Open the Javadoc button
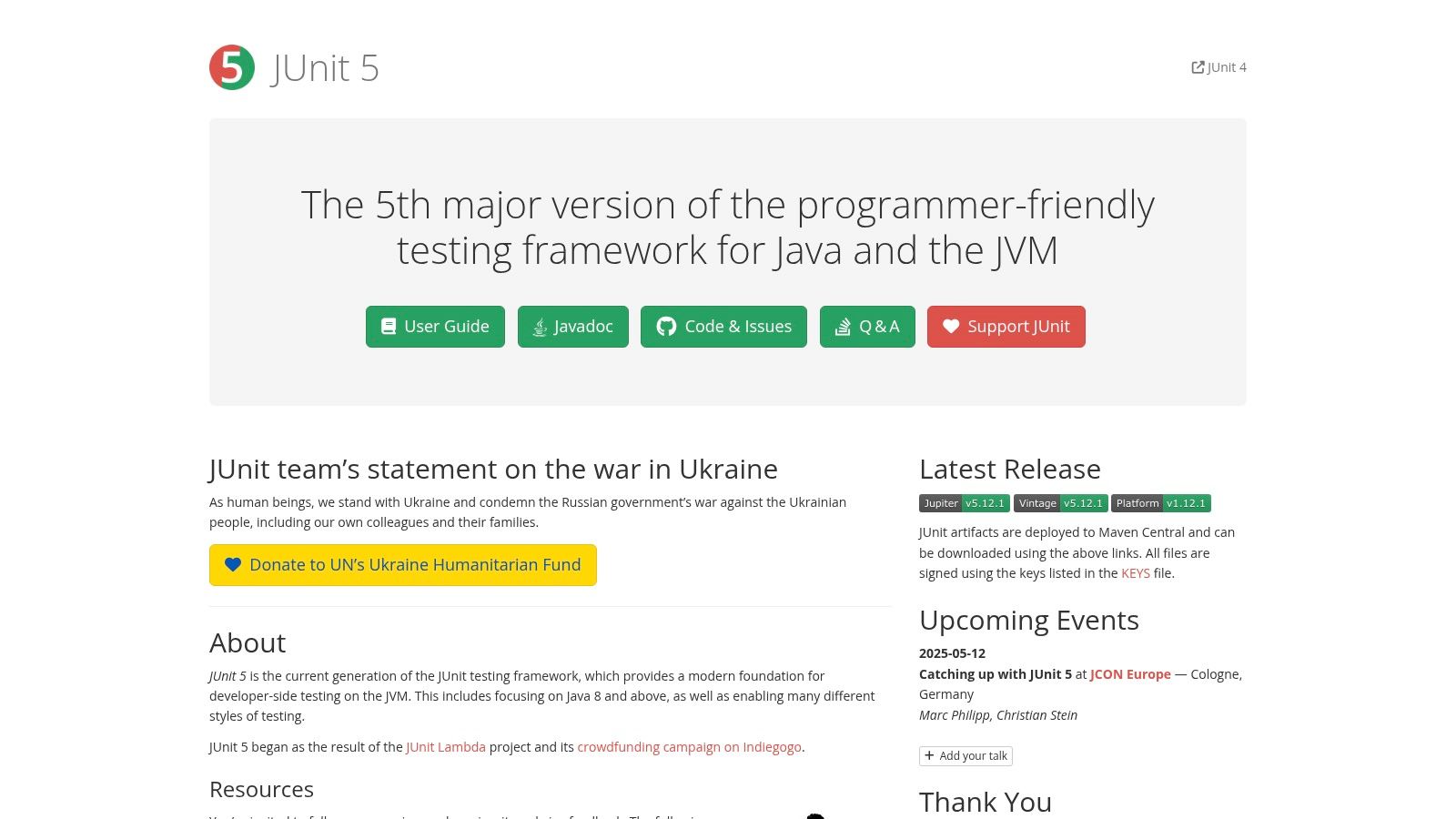The image size is (1456, 819). [x=573, y=327]
